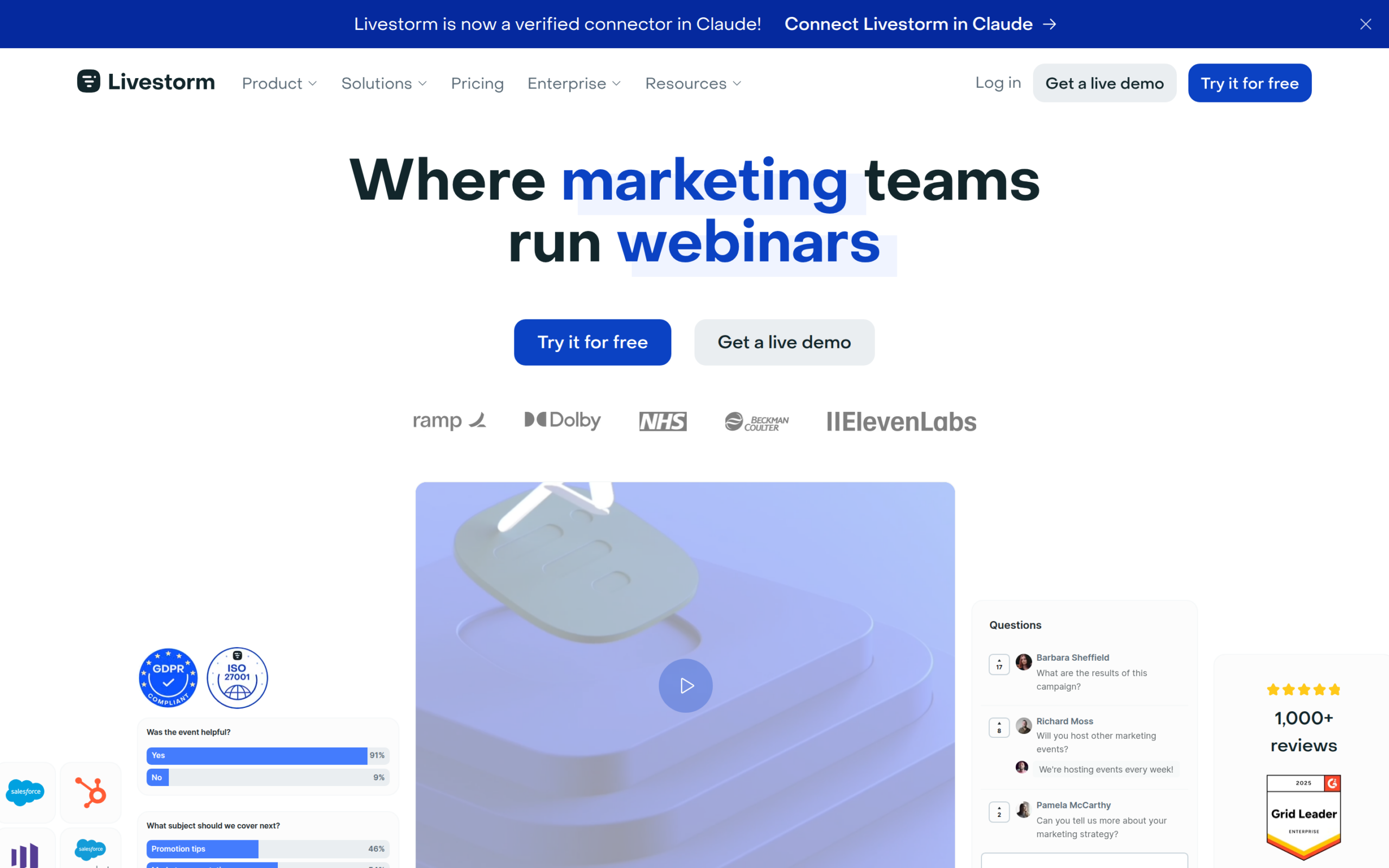Upvote Richard Moss's question

tap(999, 727)
